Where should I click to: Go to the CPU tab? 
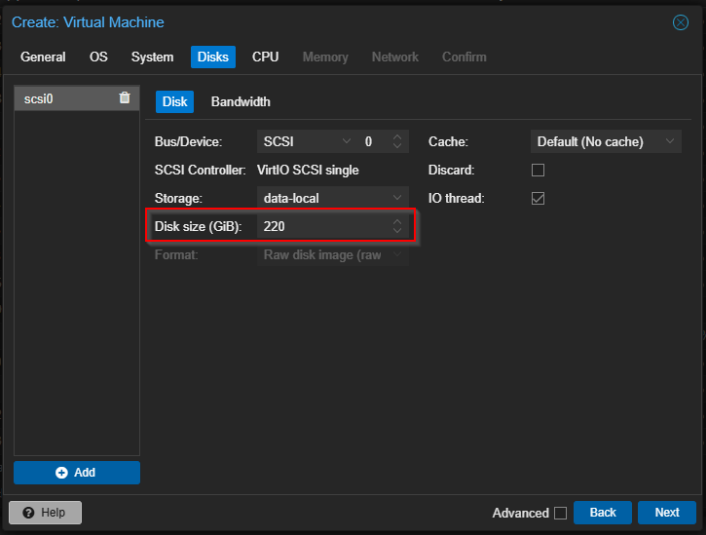pyautogui.click(x=265, y=57)
